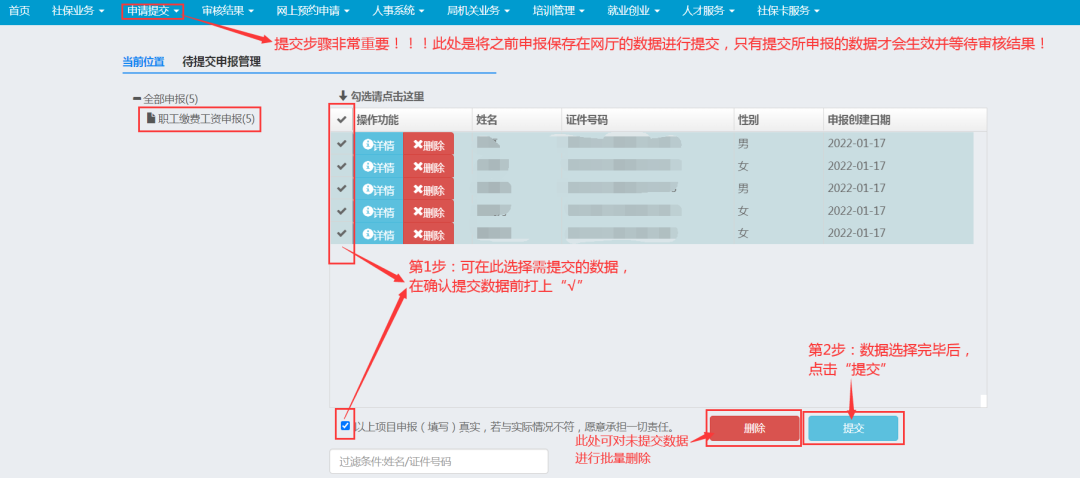
Task: Click the red batch 删除 button
Action: pos(754,428)
